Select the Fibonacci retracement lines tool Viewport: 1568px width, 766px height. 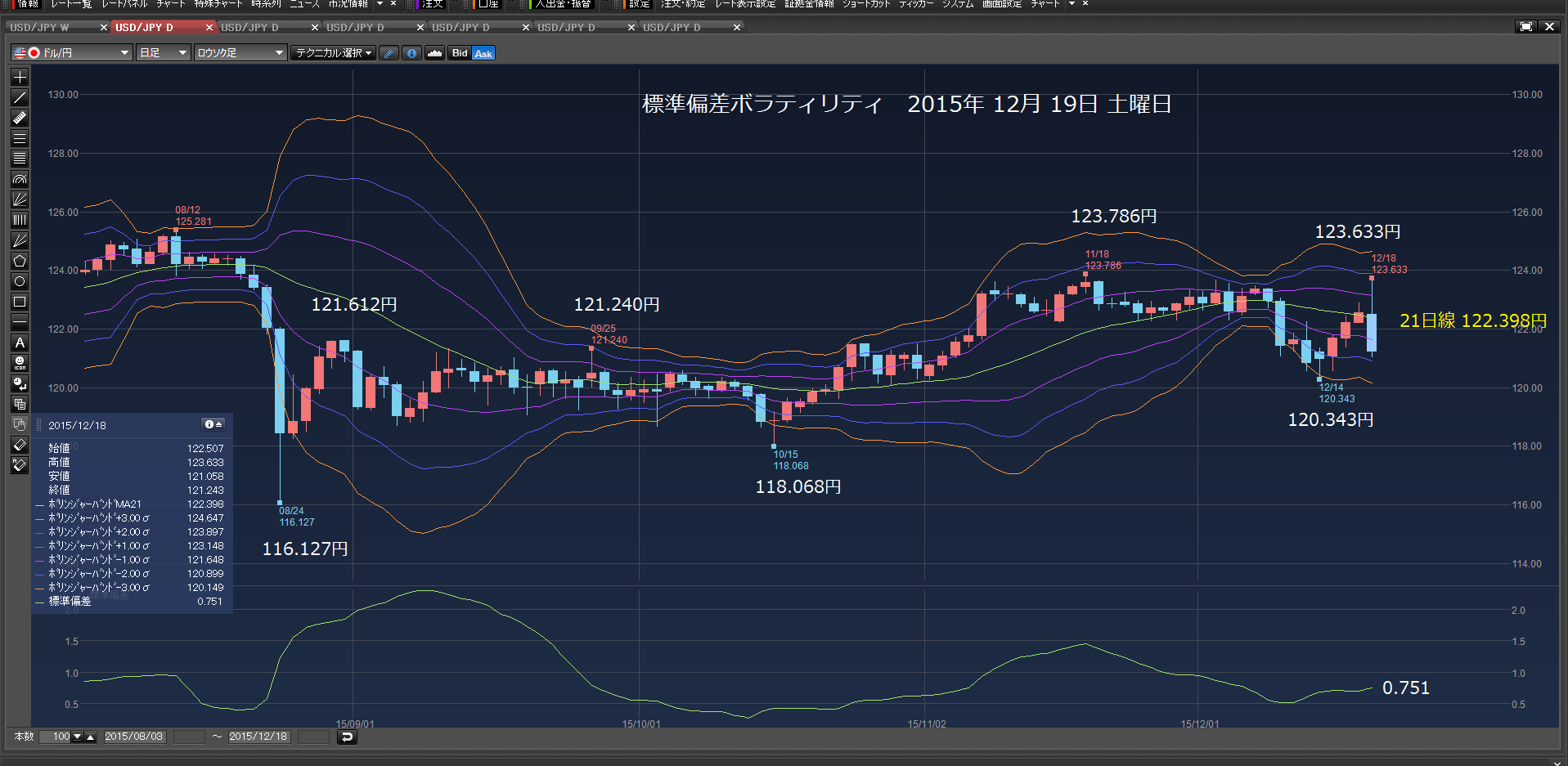pyautogui.click(x=20, y=138)
